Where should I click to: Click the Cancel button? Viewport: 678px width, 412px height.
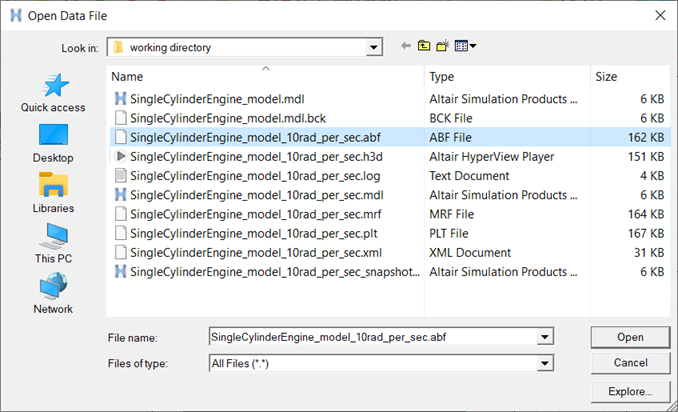point(630,363)
